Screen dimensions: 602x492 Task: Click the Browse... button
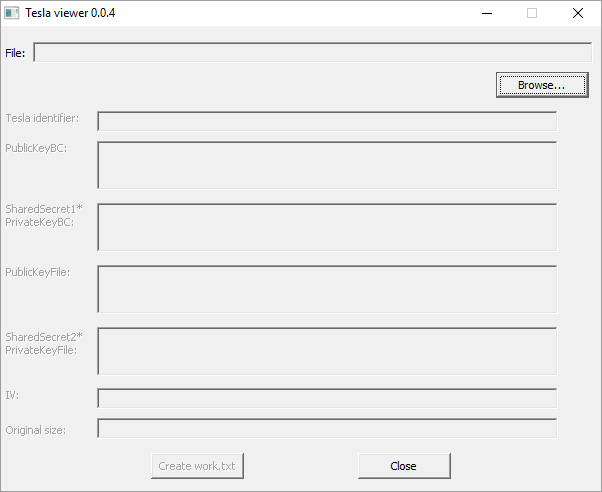pyautogui.click(x=542, y=85)
